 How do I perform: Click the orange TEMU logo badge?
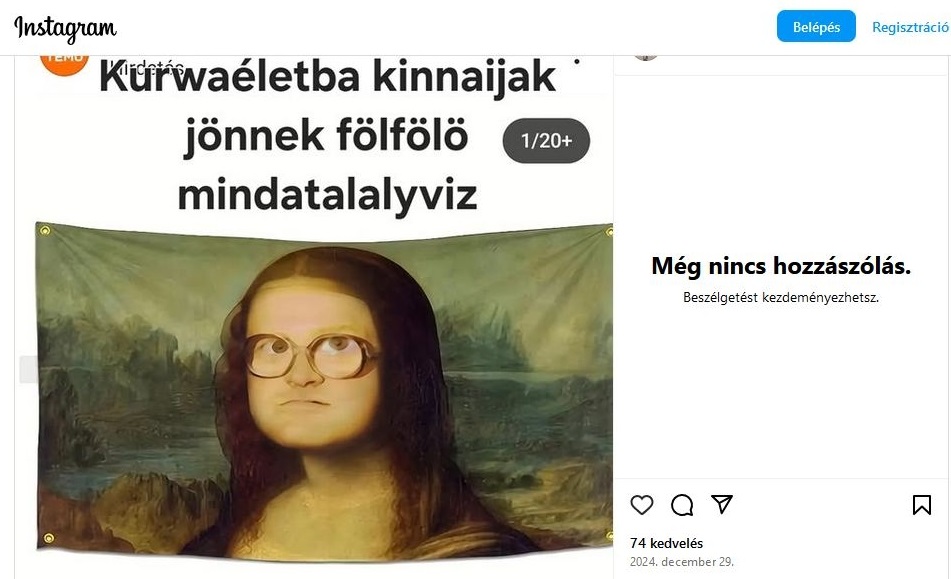click(64, 65)
